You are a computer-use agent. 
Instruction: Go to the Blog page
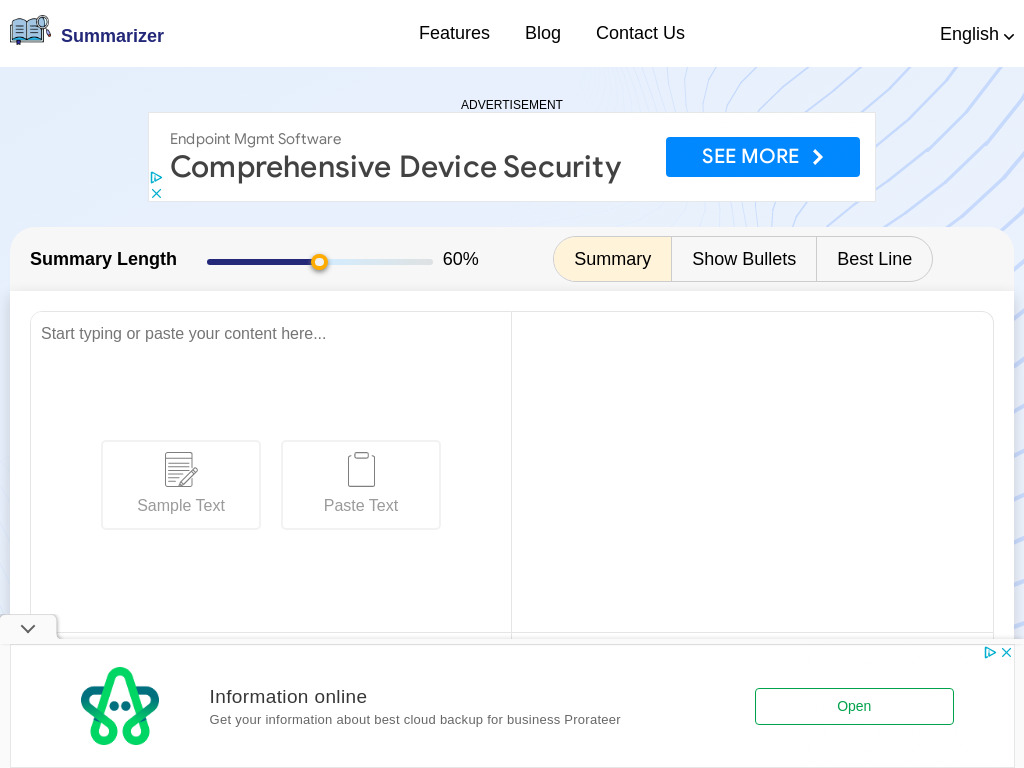(x=543, y=33)
